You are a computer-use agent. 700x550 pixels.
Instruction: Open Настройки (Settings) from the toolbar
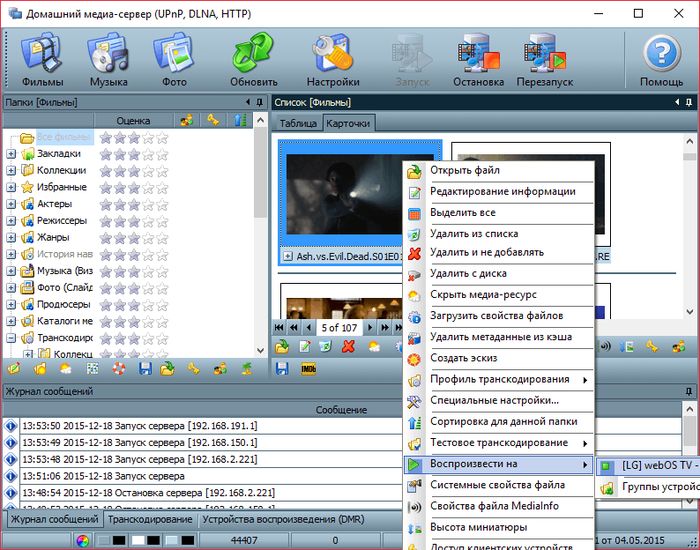(x=333, y=59)
